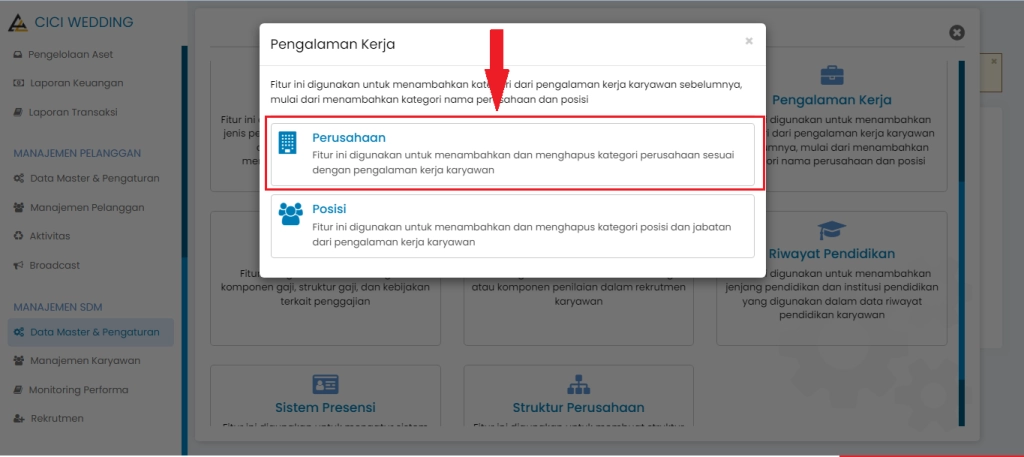
Task: Click the Pengalaman Kerja briefcase icon
Action: coord(831,76)
